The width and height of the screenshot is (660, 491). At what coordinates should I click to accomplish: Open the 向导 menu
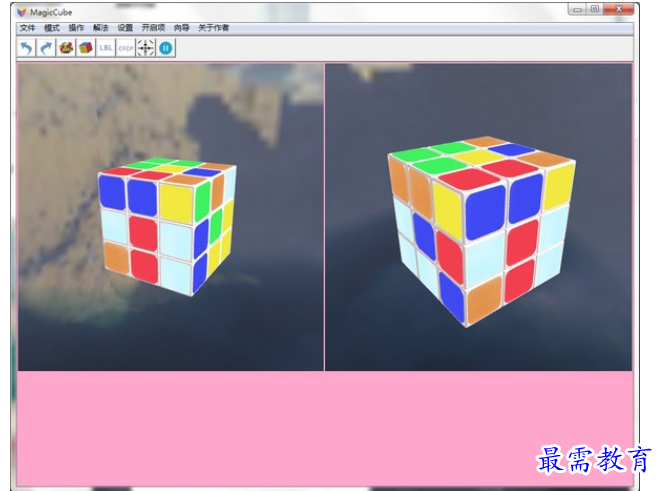click(x=181, y=28)
